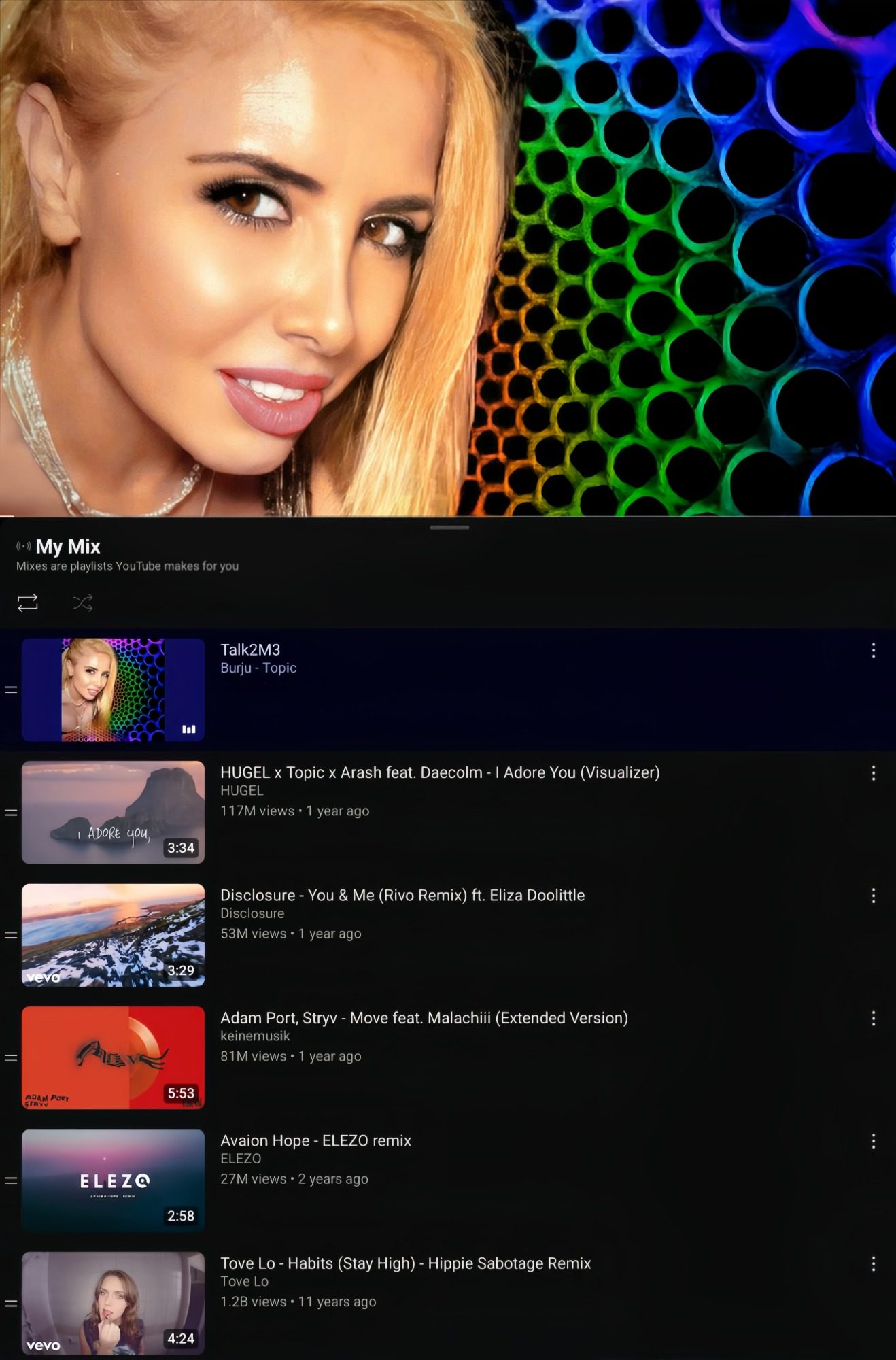This screenshot has width=896, height=1360.
Task: Toggle shuffle for My Mix
Action: (83, 602)
